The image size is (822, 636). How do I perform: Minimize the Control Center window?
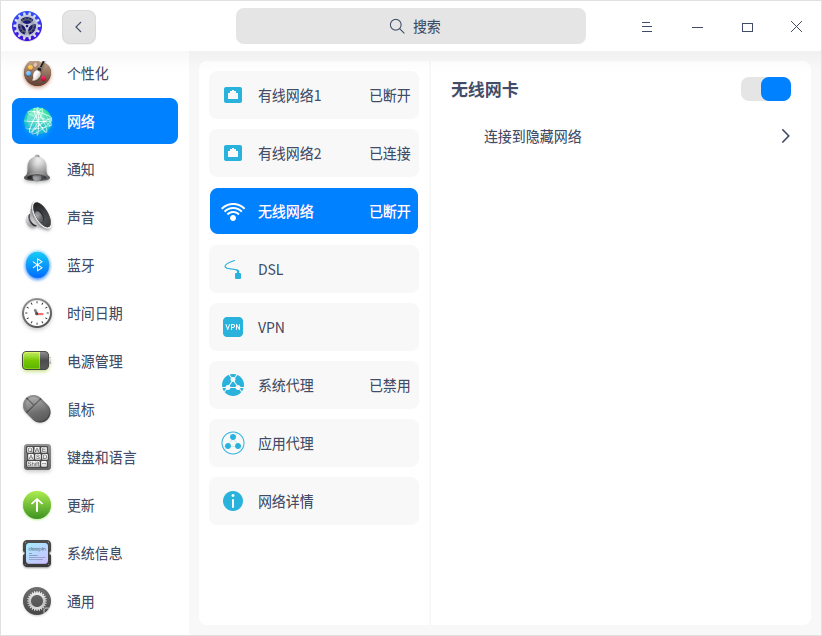coord(697,27)
